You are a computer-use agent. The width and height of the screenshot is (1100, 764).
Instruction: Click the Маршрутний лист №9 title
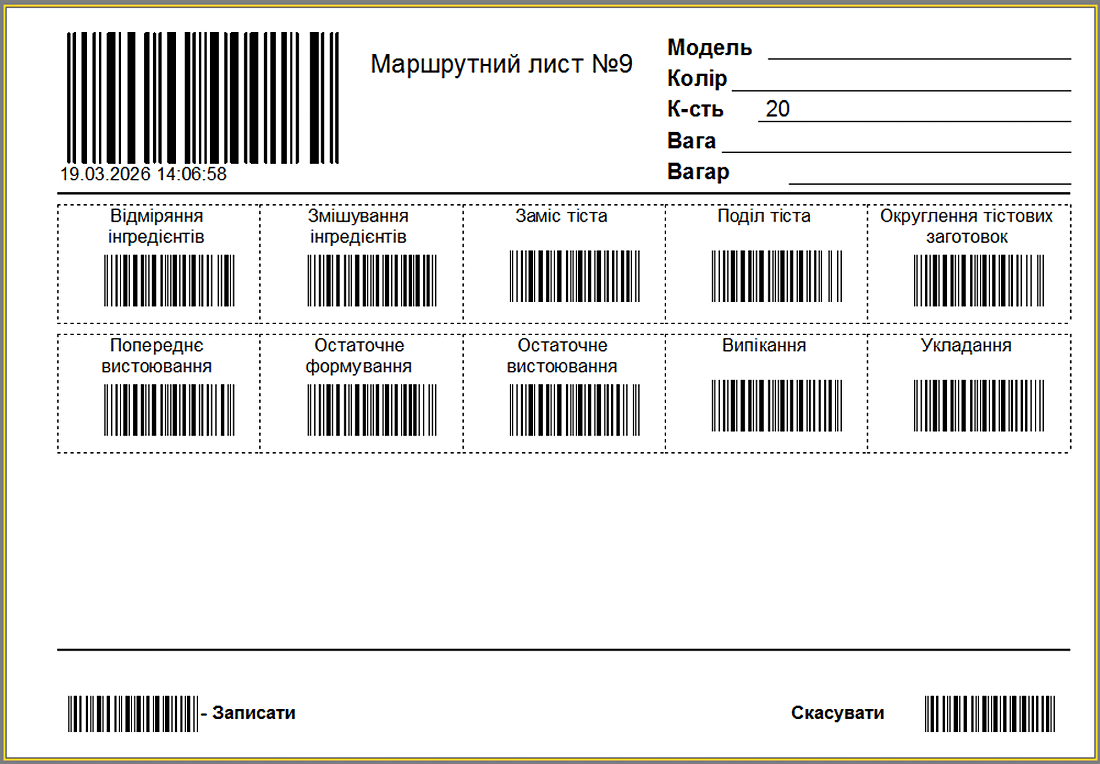[502, 64]
